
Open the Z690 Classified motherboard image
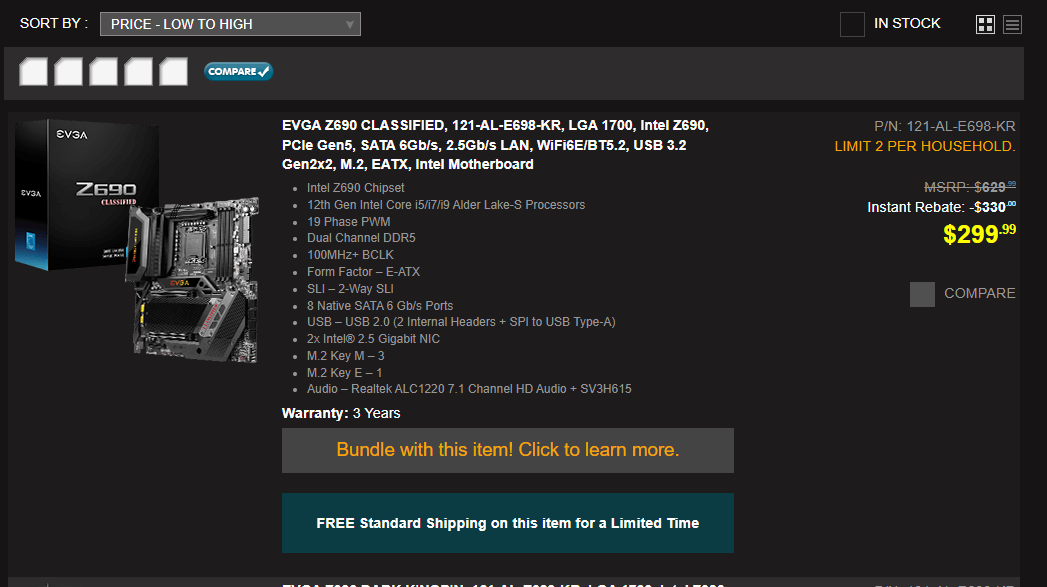[138, 240]
